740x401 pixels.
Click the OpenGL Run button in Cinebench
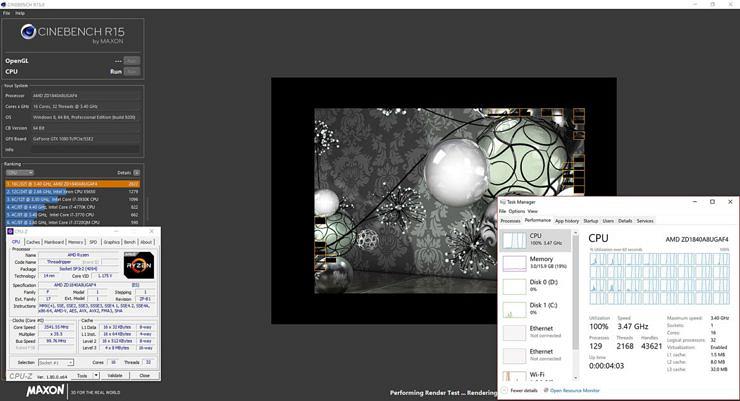132,61
